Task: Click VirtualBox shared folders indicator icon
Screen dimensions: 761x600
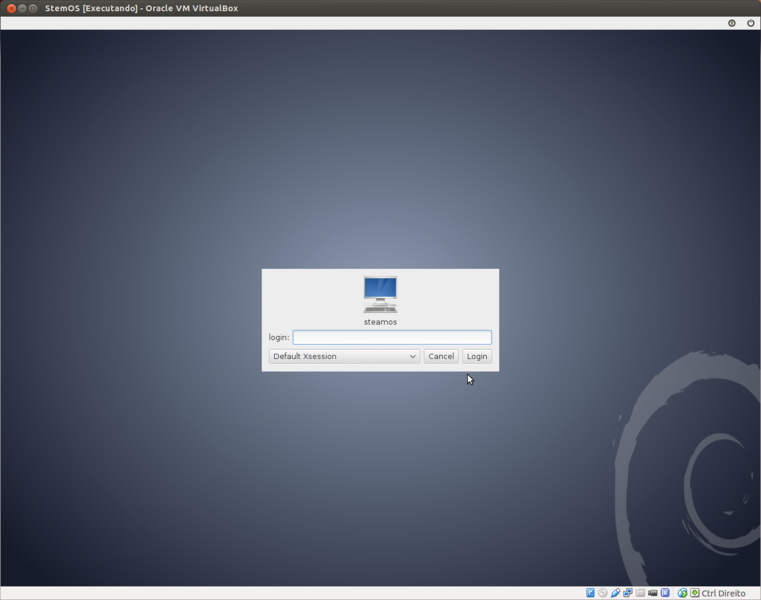Action: pos(640,593)
